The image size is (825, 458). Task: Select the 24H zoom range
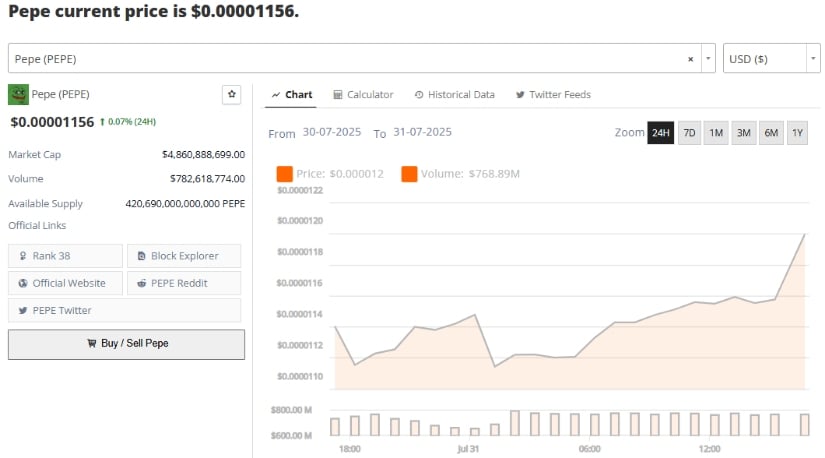click(660, 133)
